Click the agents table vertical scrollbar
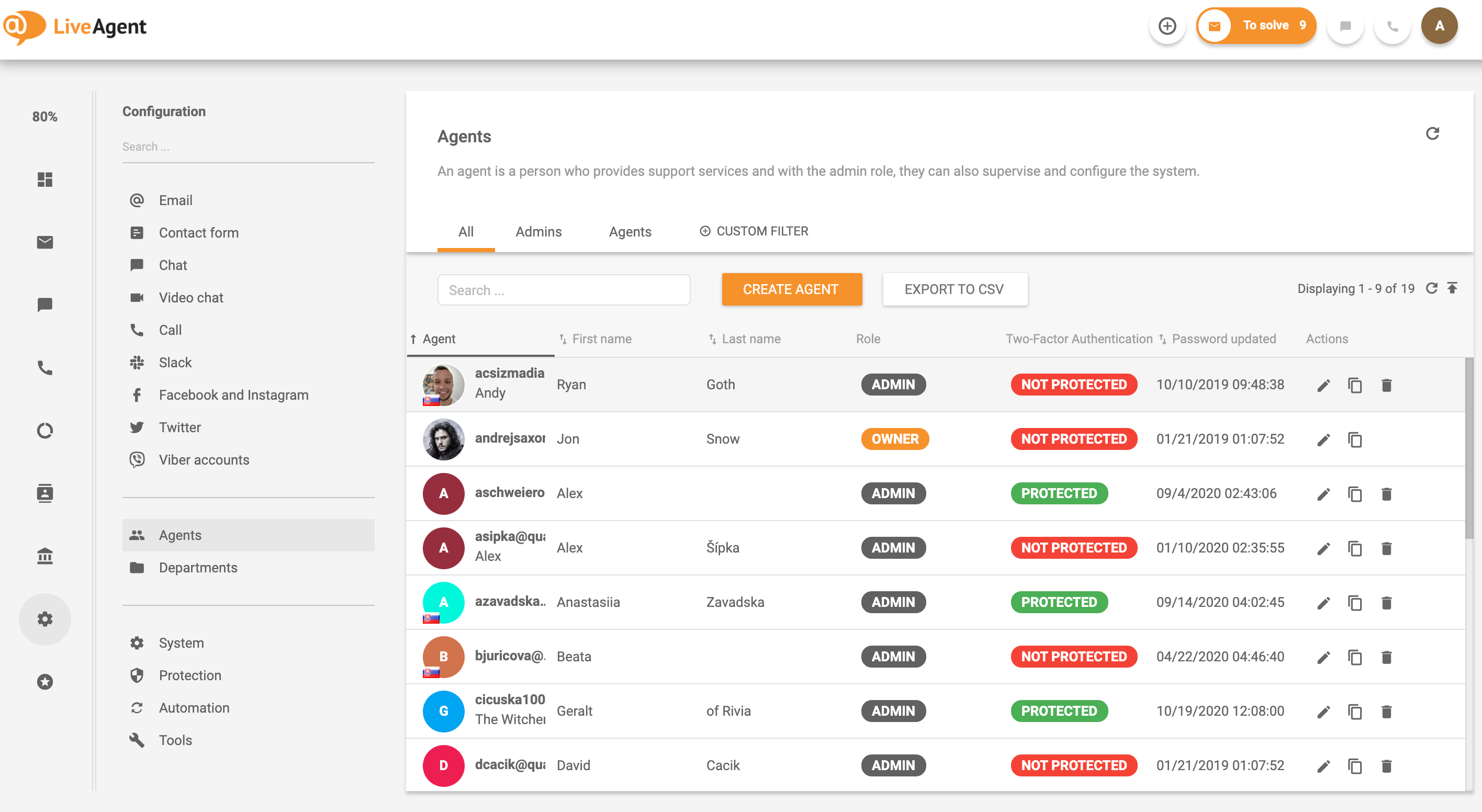 (1469, 448)
